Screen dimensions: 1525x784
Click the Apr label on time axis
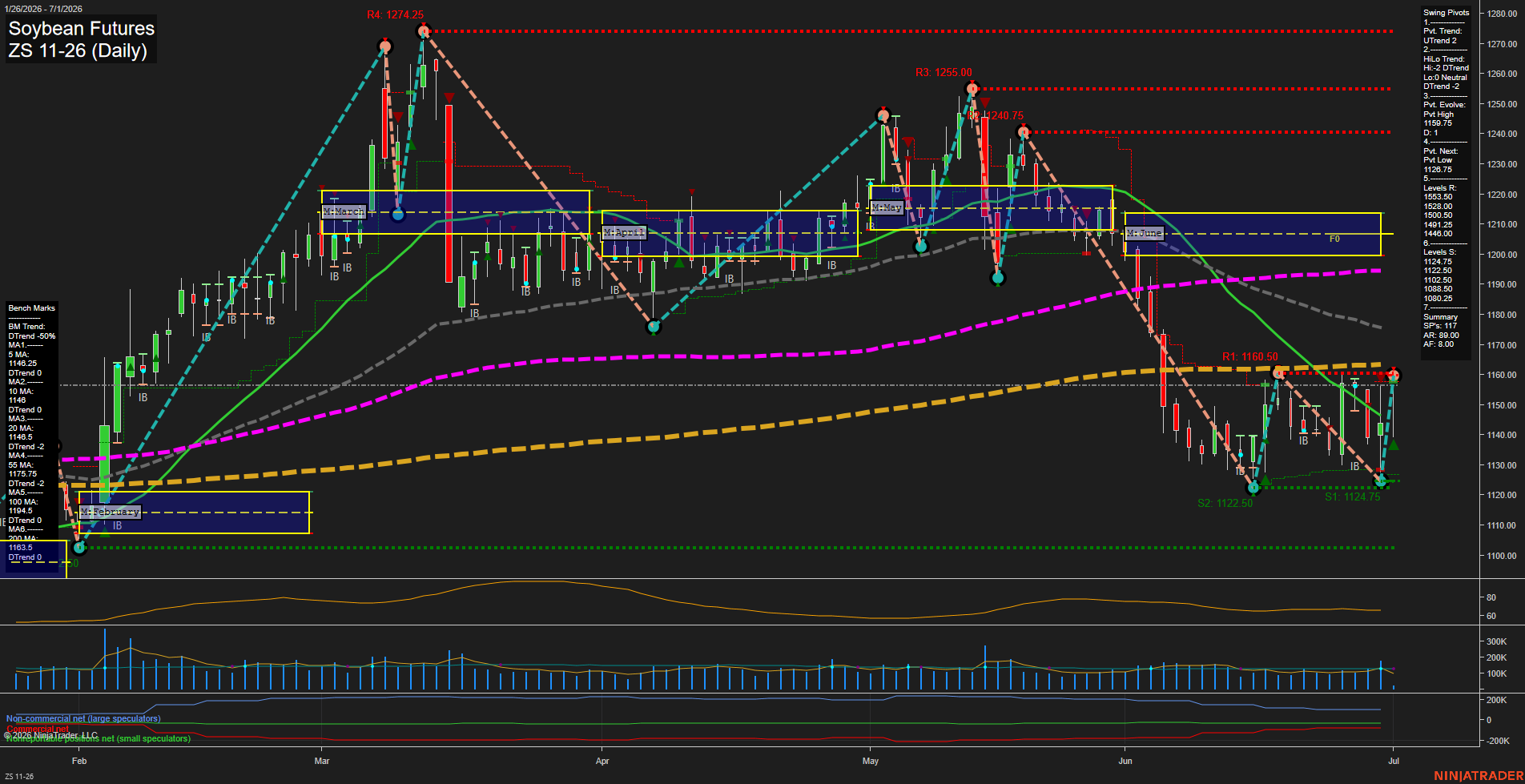pos(602,761)
